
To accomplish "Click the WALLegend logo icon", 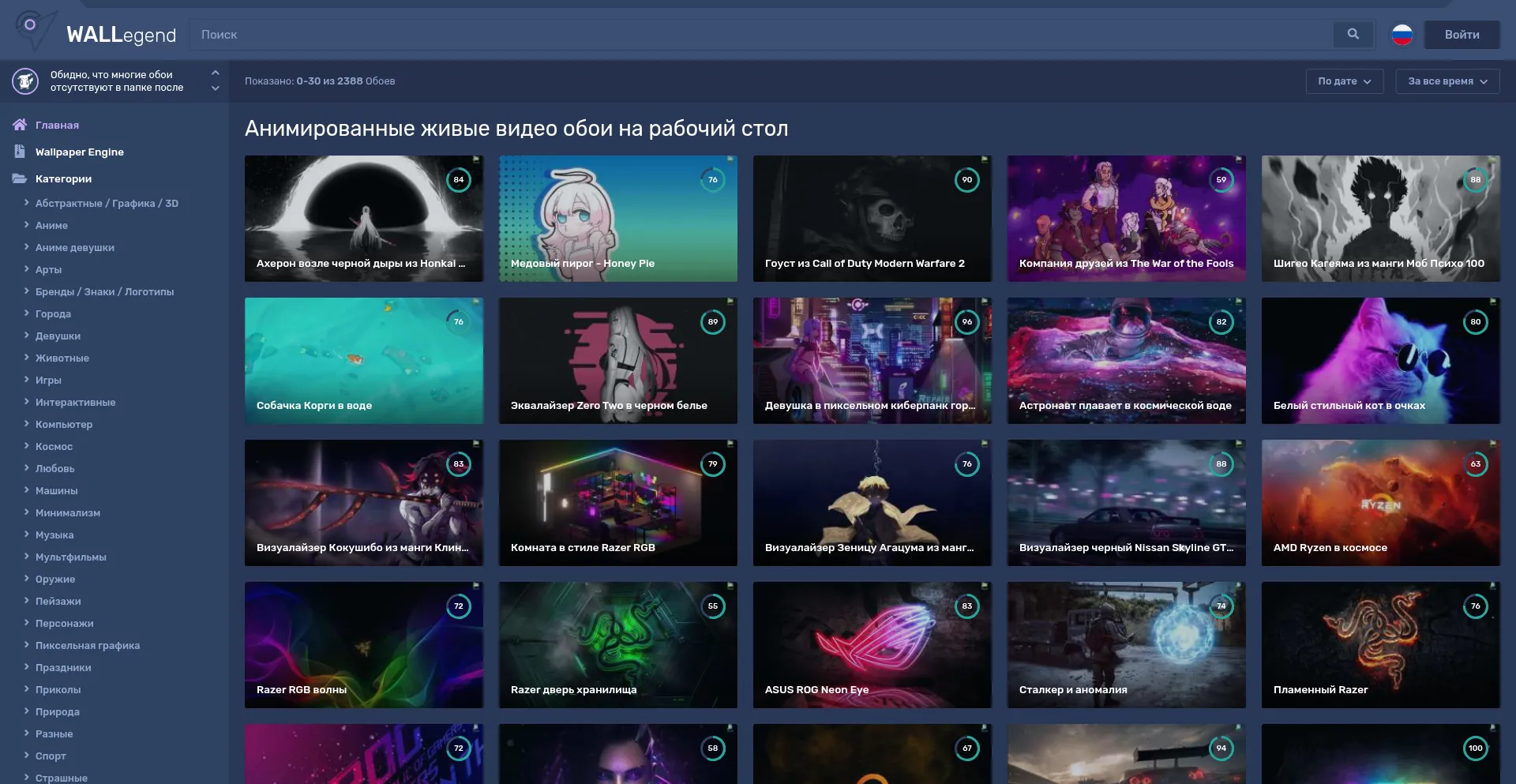I will 34,30.
